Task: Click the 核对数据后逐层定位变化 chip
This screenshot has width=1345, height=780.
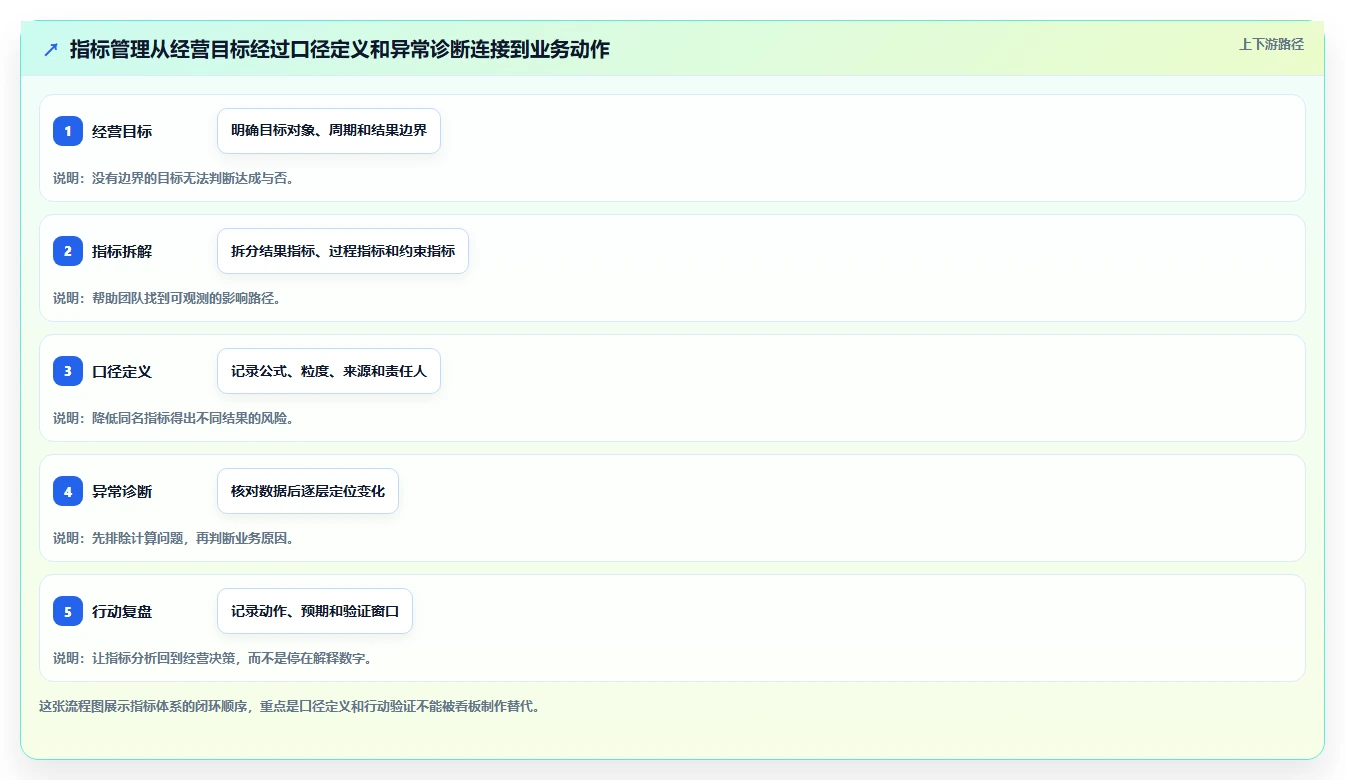Action: pos(308,491)
